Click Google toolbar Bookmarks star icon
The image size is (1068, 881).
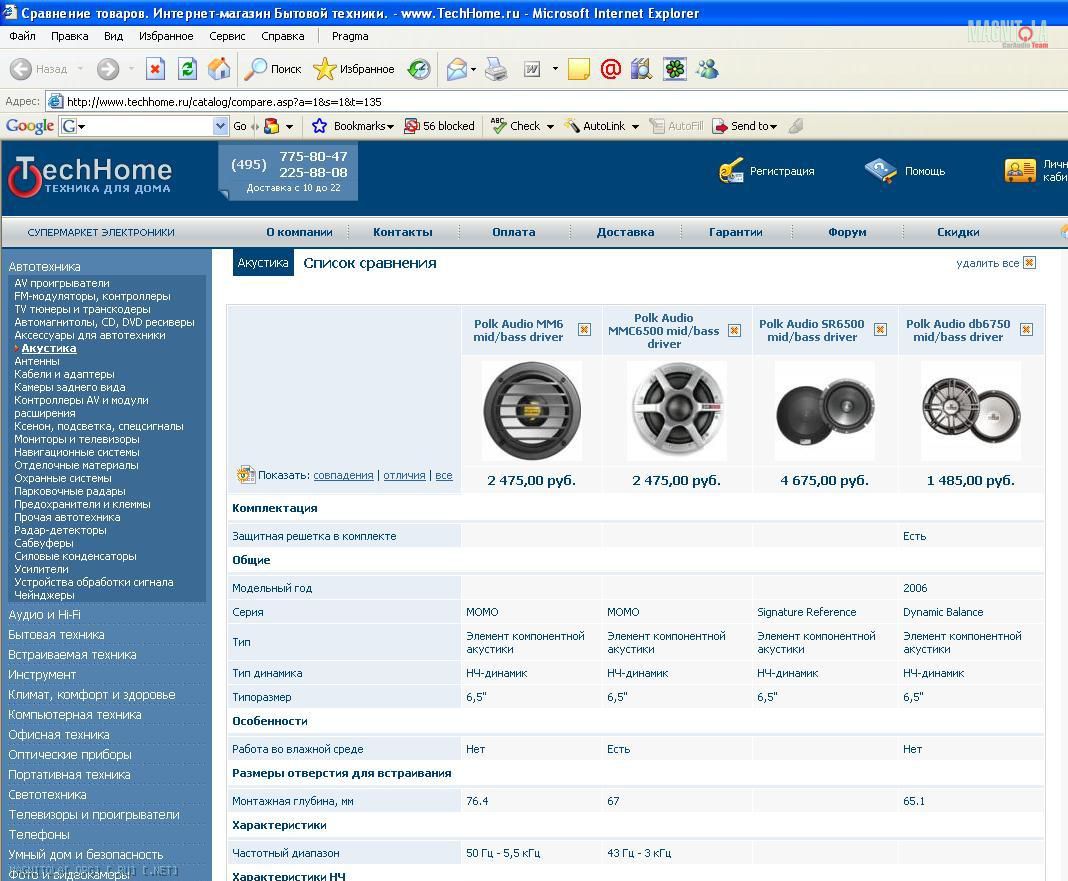point(319,126)
